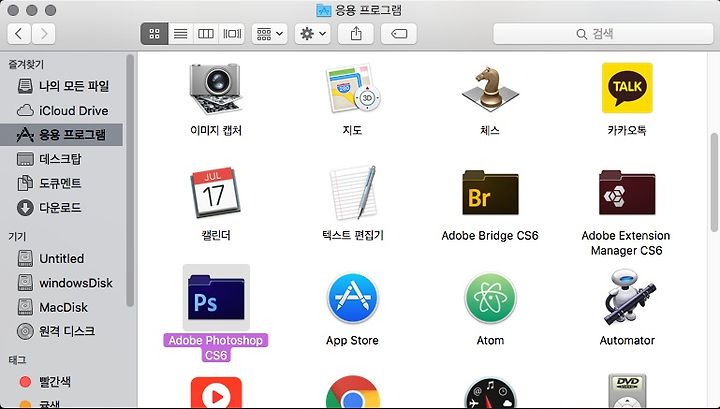
Task: Click the Tags (태그) sidebar header
Action: (x=17, y=360)
